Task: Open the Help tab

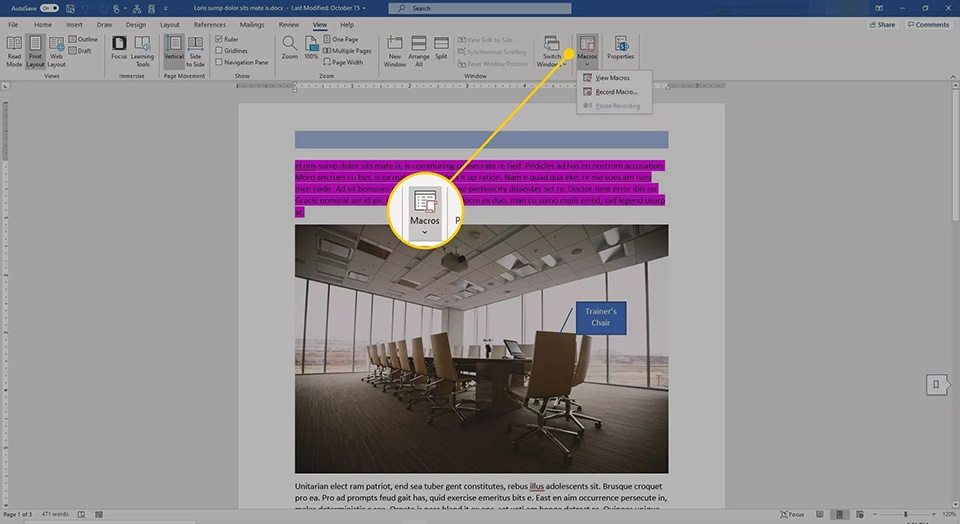Action: (x=347, y=25)
